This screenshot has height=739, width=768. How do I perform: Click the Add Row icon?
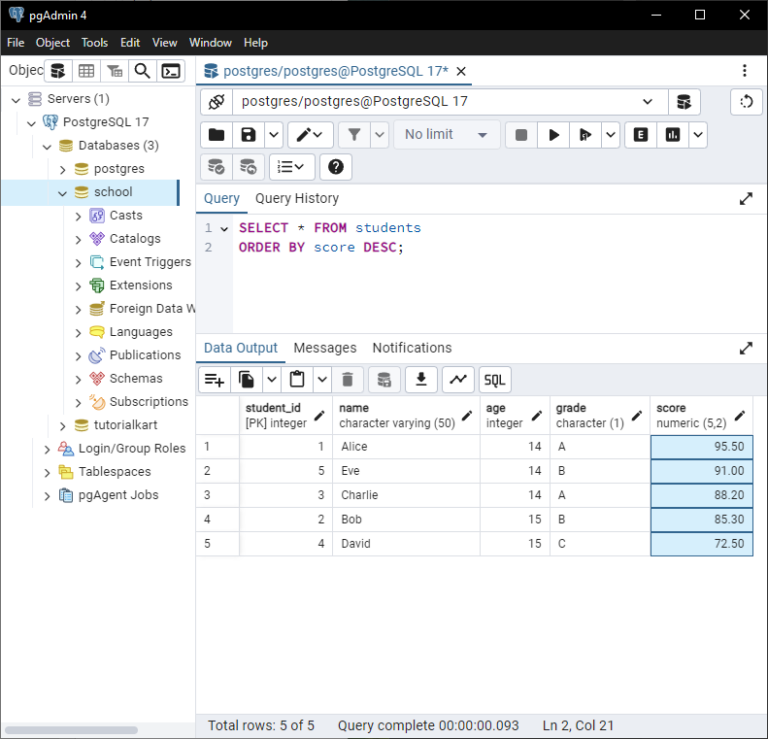pos(213,379)
